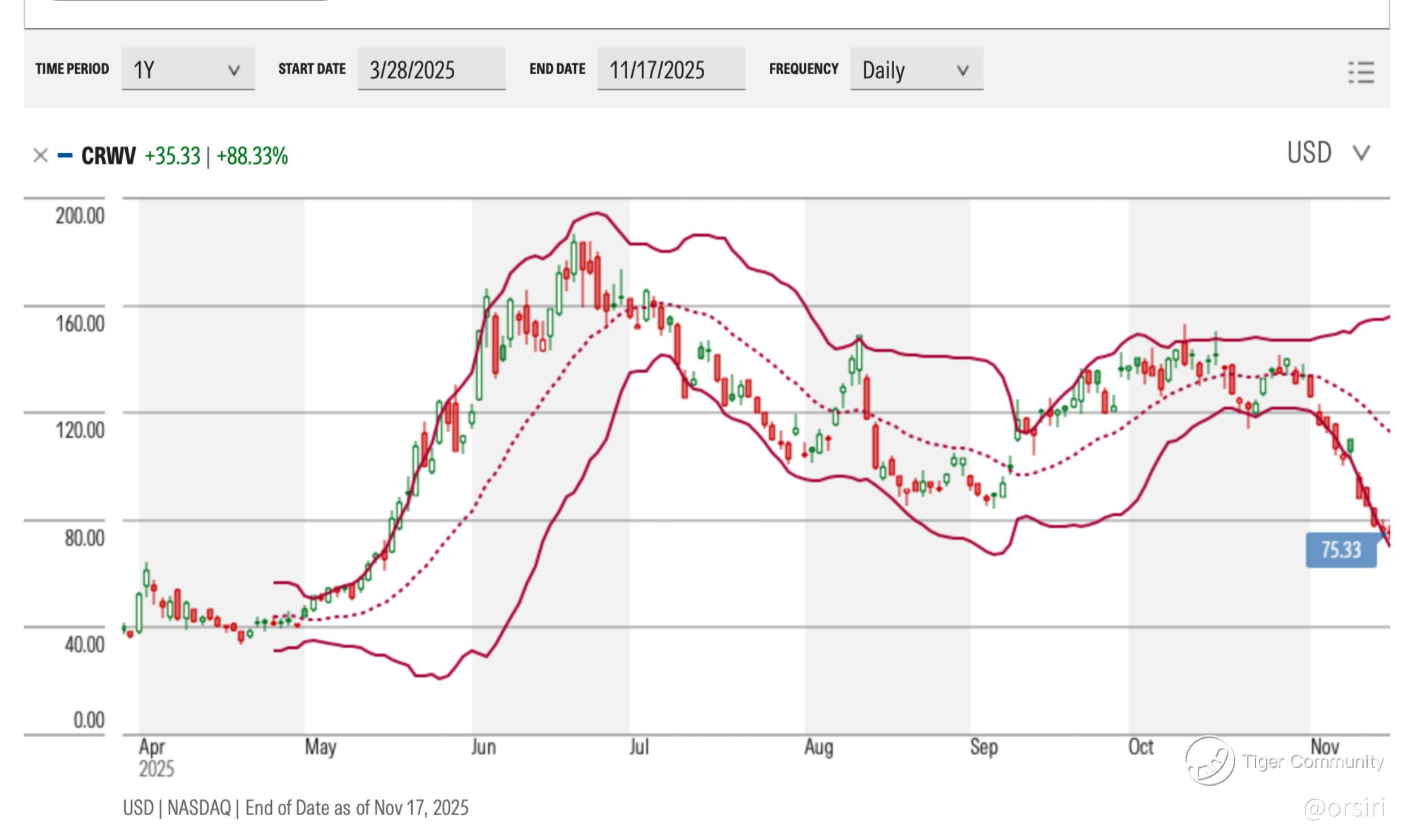
Task: Click the Apr 2025 axis label
Action: [155, 757]
